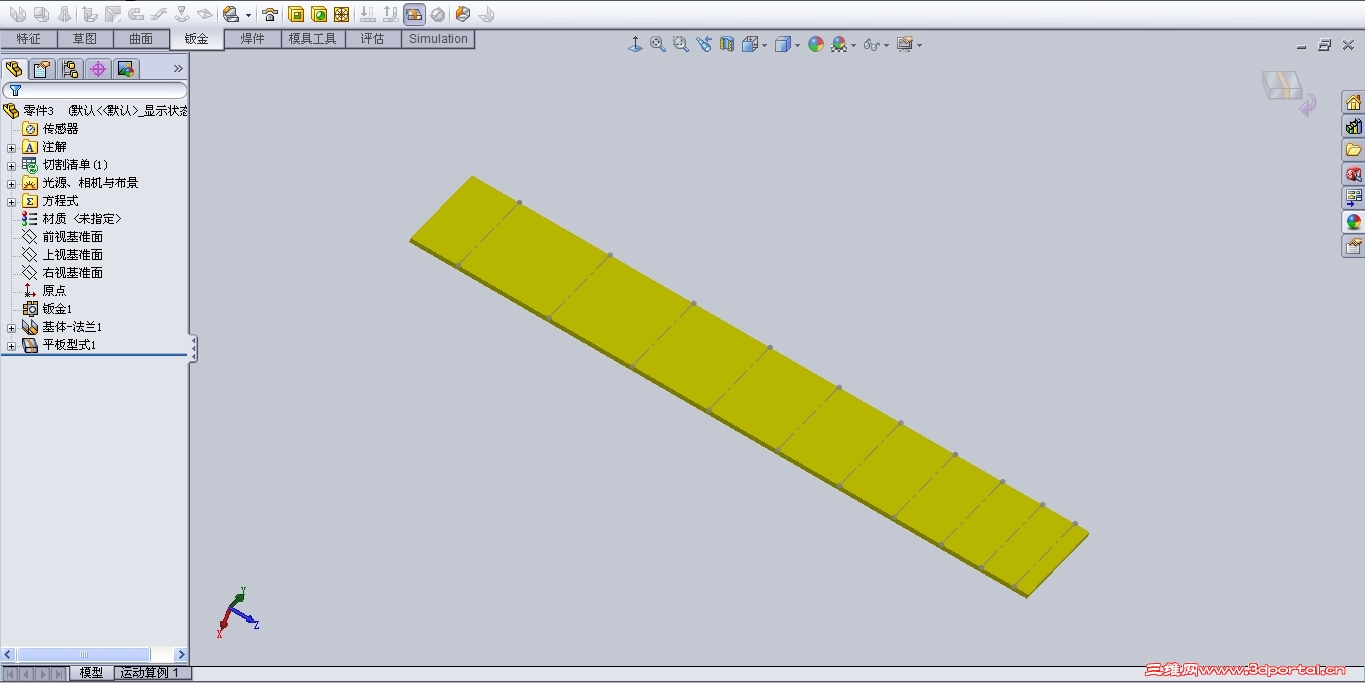Image resolution: width=1365 pixels, height=683 pixels.
Task: Switch to the 运动算例 1 bottom tab
Action: point(152,673)
